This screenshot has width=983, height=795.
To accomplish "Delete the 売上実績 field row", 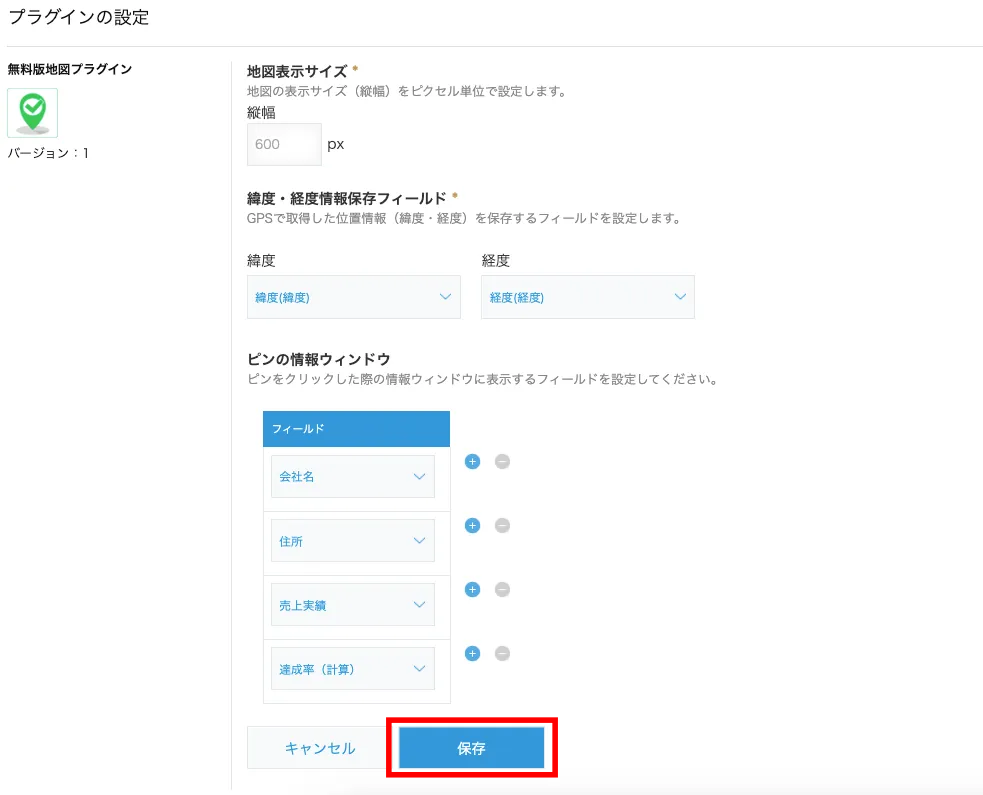I will click(x=502, y=590).
